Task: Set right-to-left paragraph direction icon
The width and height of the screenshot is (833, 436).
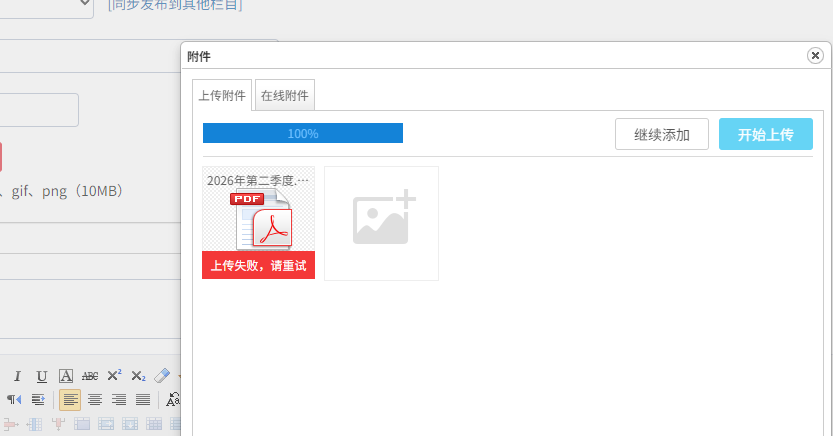Action: click(14, 399)
